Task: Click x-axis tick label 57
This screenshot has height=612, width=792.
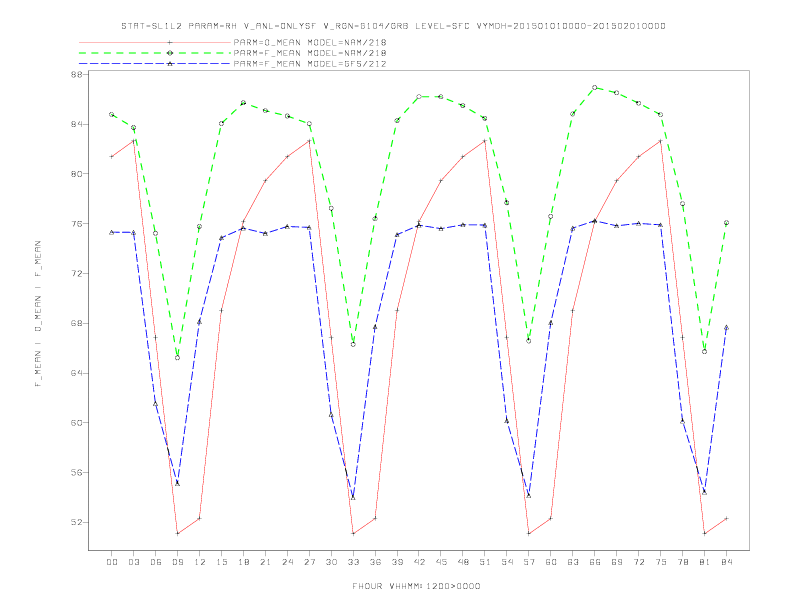Action: [529, 562]
